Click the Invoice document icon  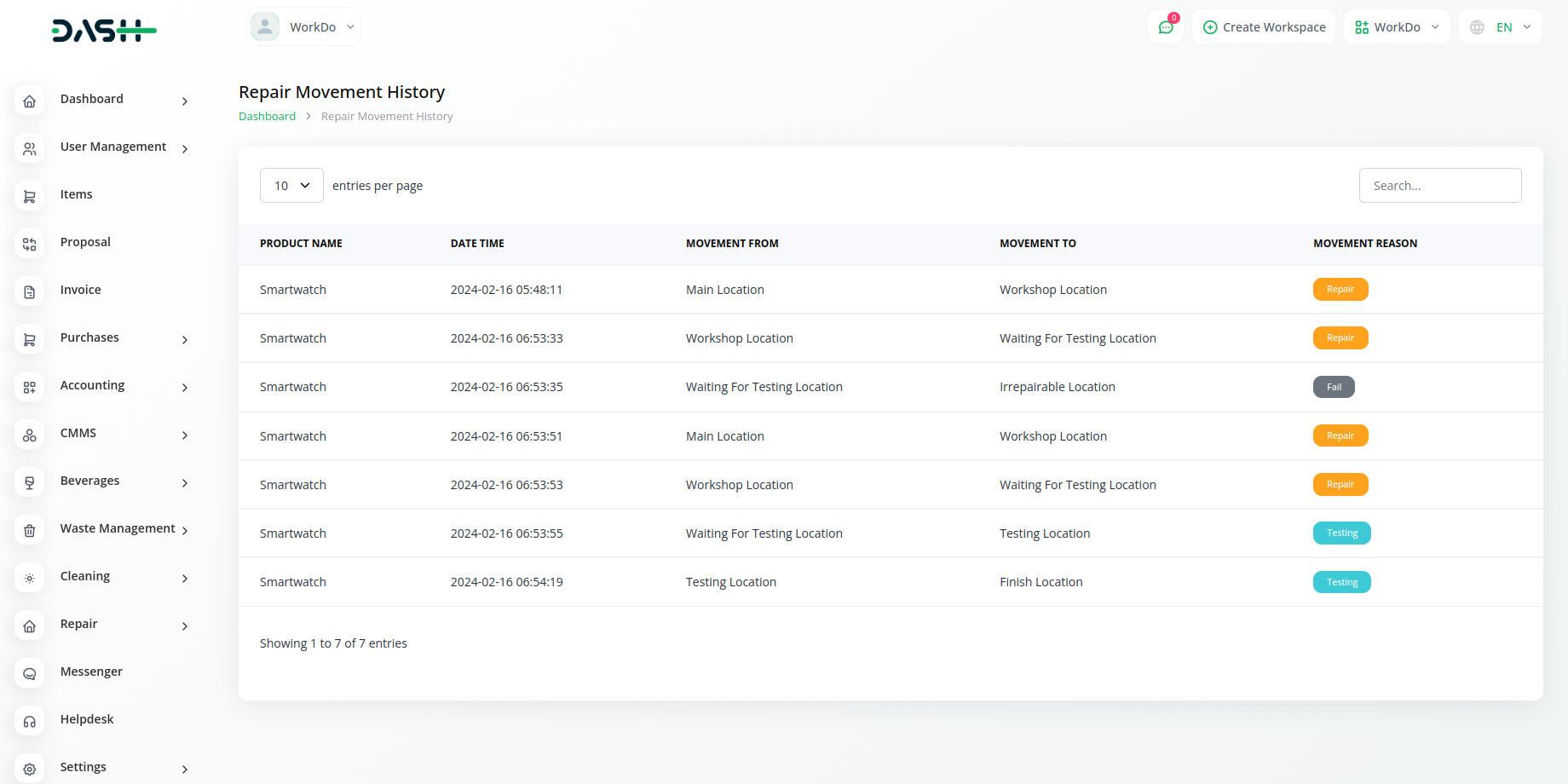pyautogui.click(x=30, y=292)
